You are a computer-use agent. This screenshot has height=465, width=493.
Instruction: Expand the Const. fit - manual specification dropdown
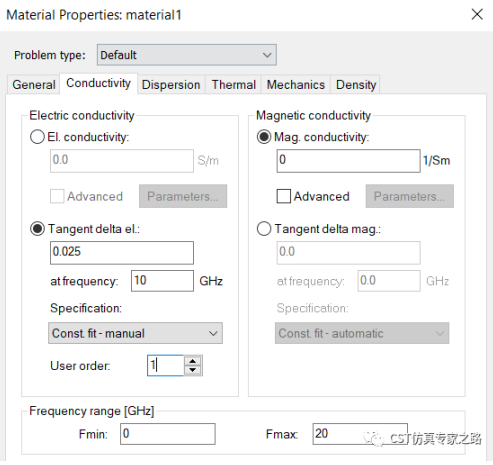click(x=135, y=333)
